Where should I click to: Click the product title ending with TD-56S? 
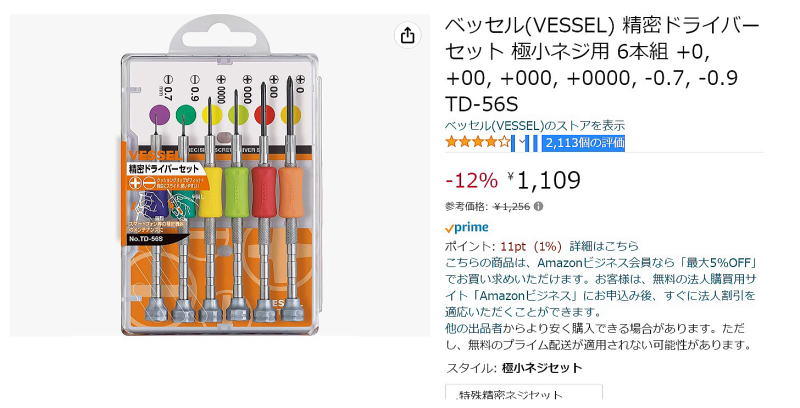tap(603, 64)
